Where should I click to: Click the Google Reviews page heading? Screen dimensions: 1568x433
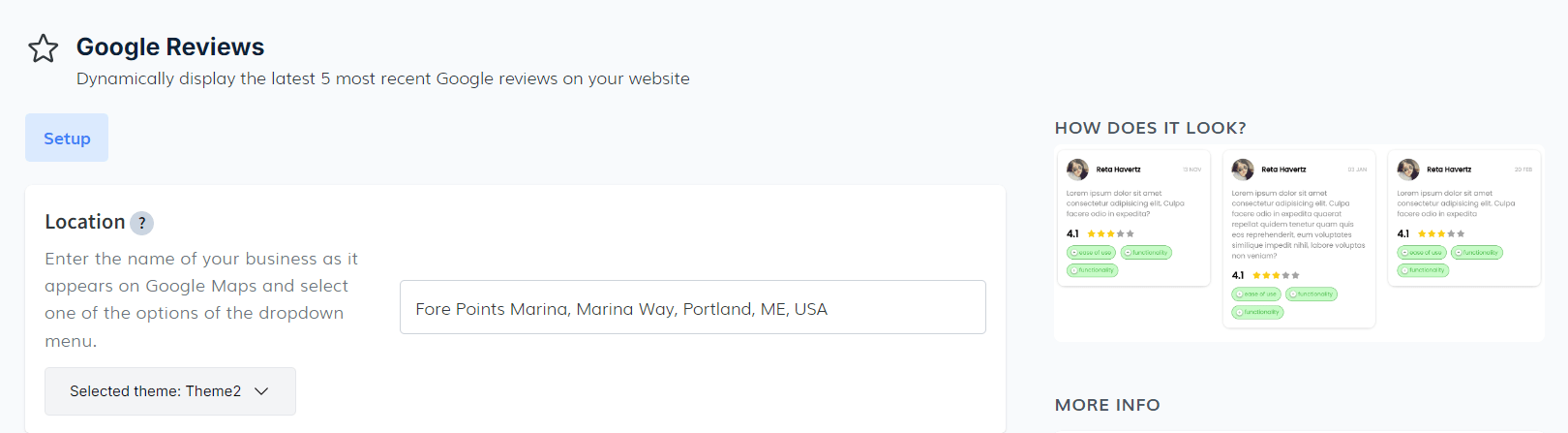click(170, 46)
